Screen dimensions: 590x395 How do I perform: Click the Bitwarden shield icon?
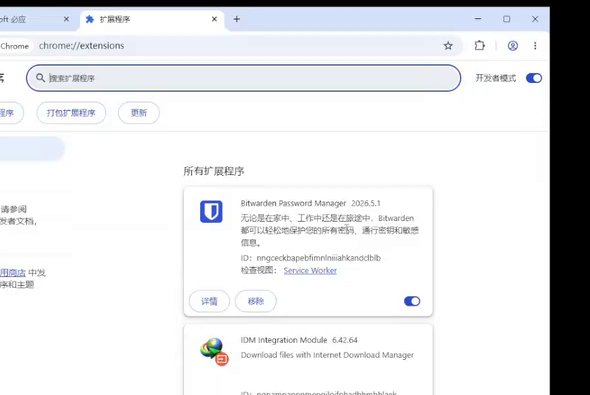pyautogui.click(x=211, y=211)
